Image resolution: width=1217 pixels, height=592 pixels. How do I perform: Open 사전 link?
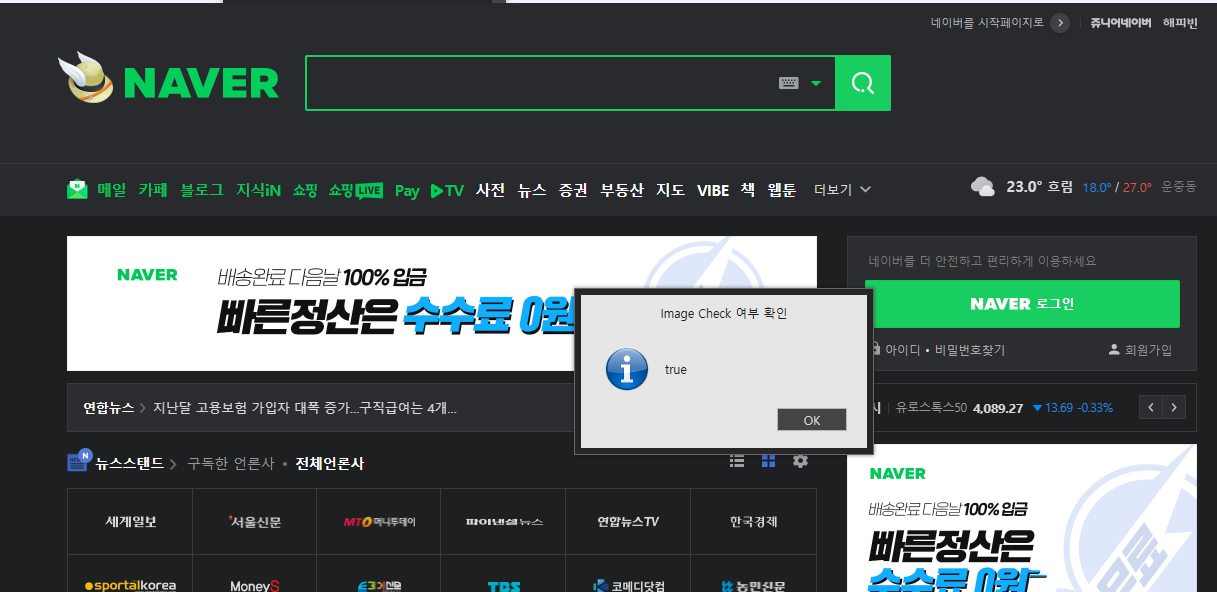(x=490, y=190)
